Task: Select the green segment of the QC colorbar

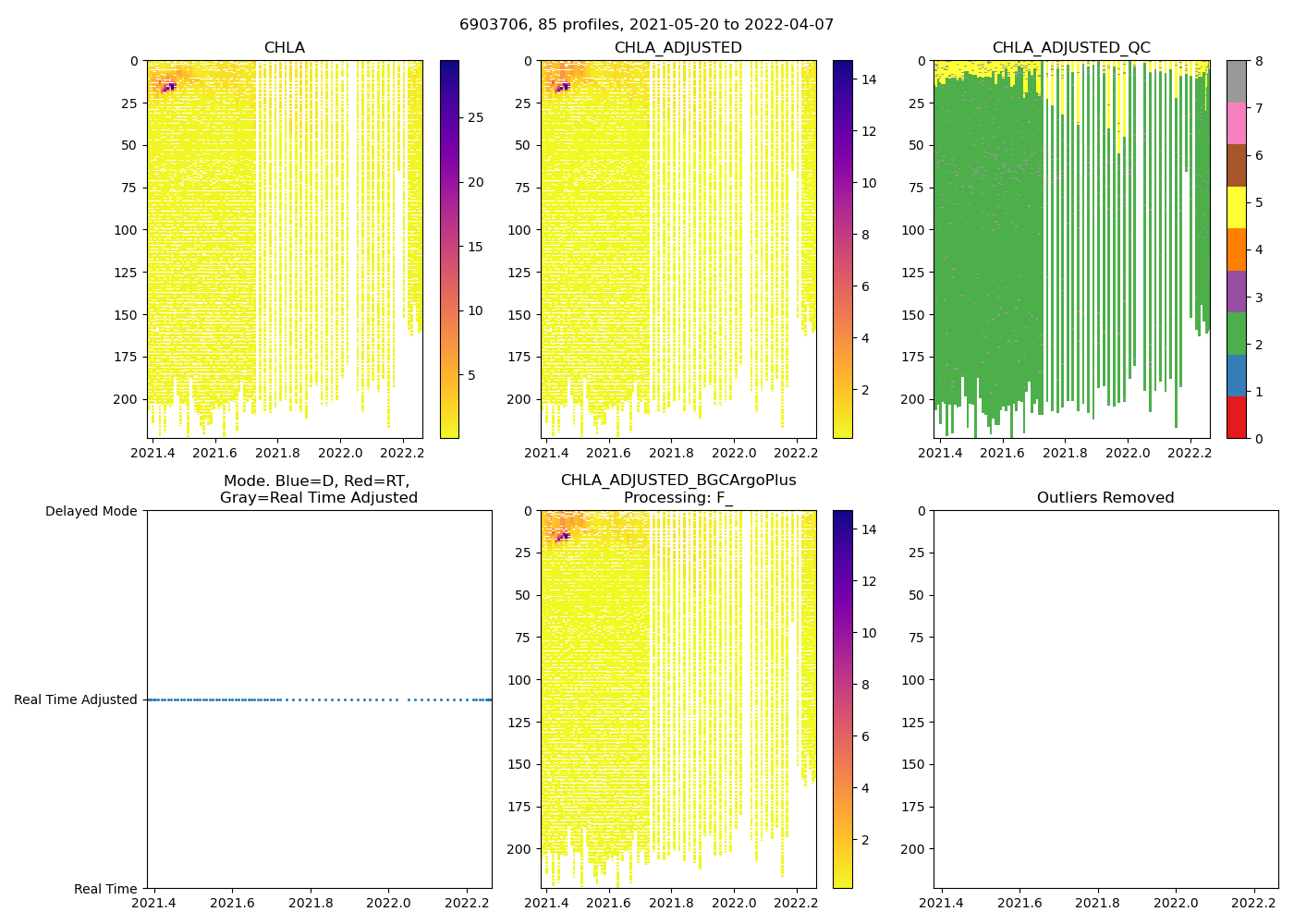Action: click(x=1236, y=333)
